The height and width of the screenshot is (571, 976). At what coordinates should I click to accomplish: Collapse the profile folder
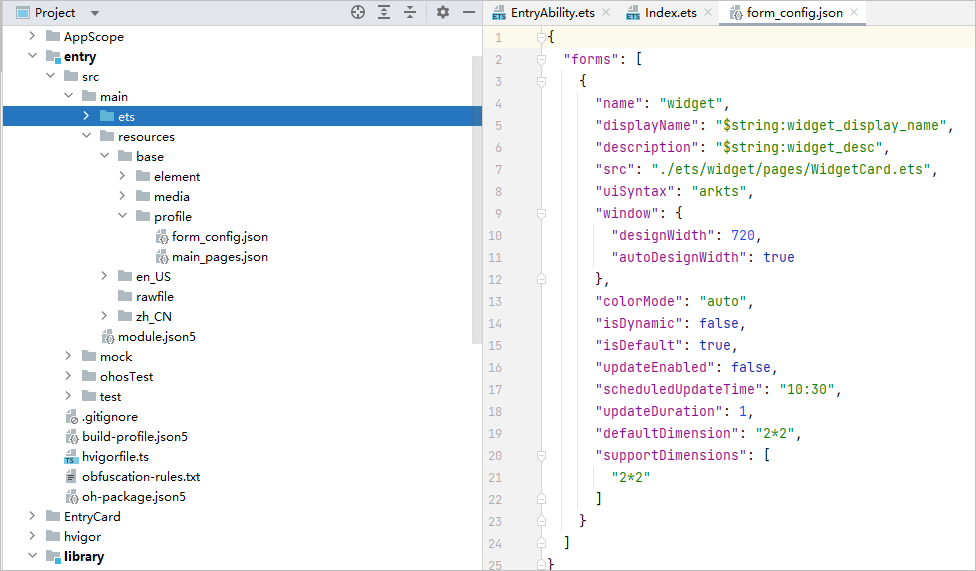pos(123,216)
